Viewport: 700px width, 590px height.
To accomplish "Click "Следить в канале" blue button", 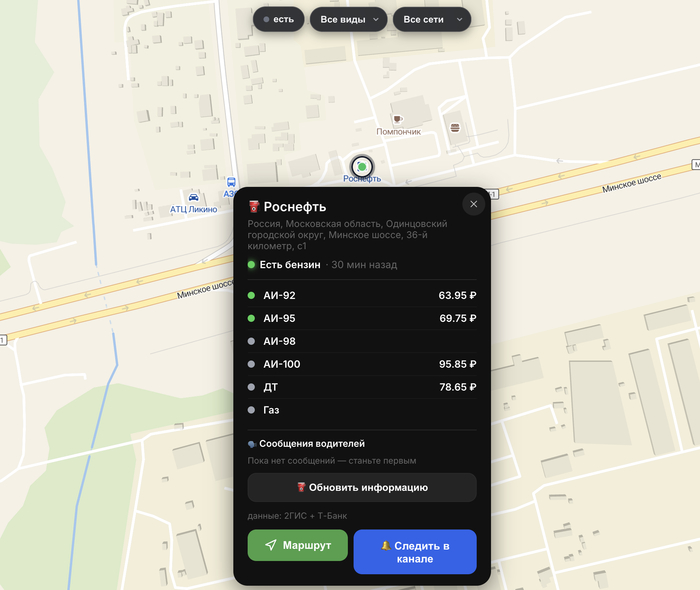I will click(x=415, y=552).
